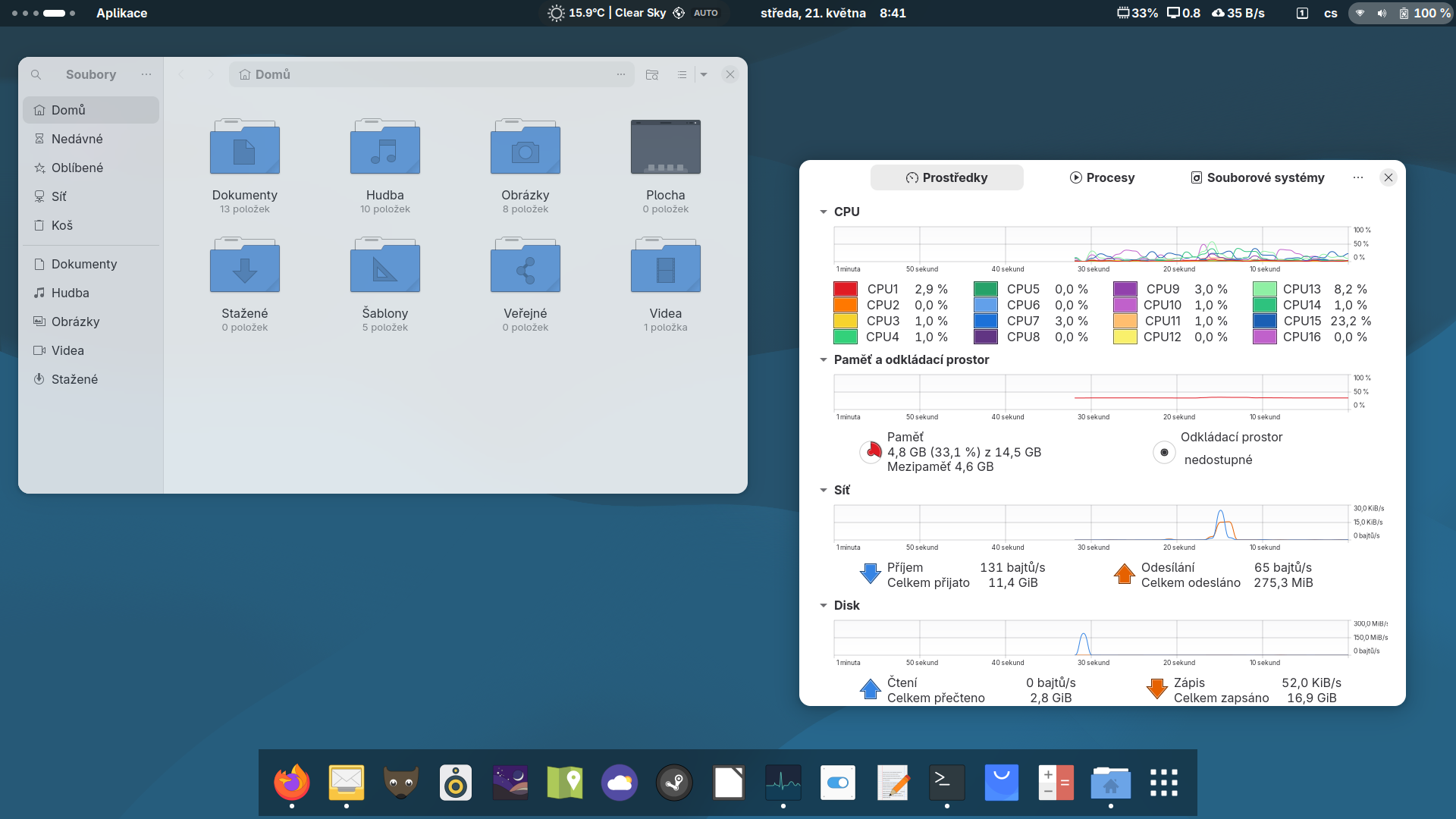Open System Monitor icon in dock
1456x819 pixels.
tap(783, 783)
